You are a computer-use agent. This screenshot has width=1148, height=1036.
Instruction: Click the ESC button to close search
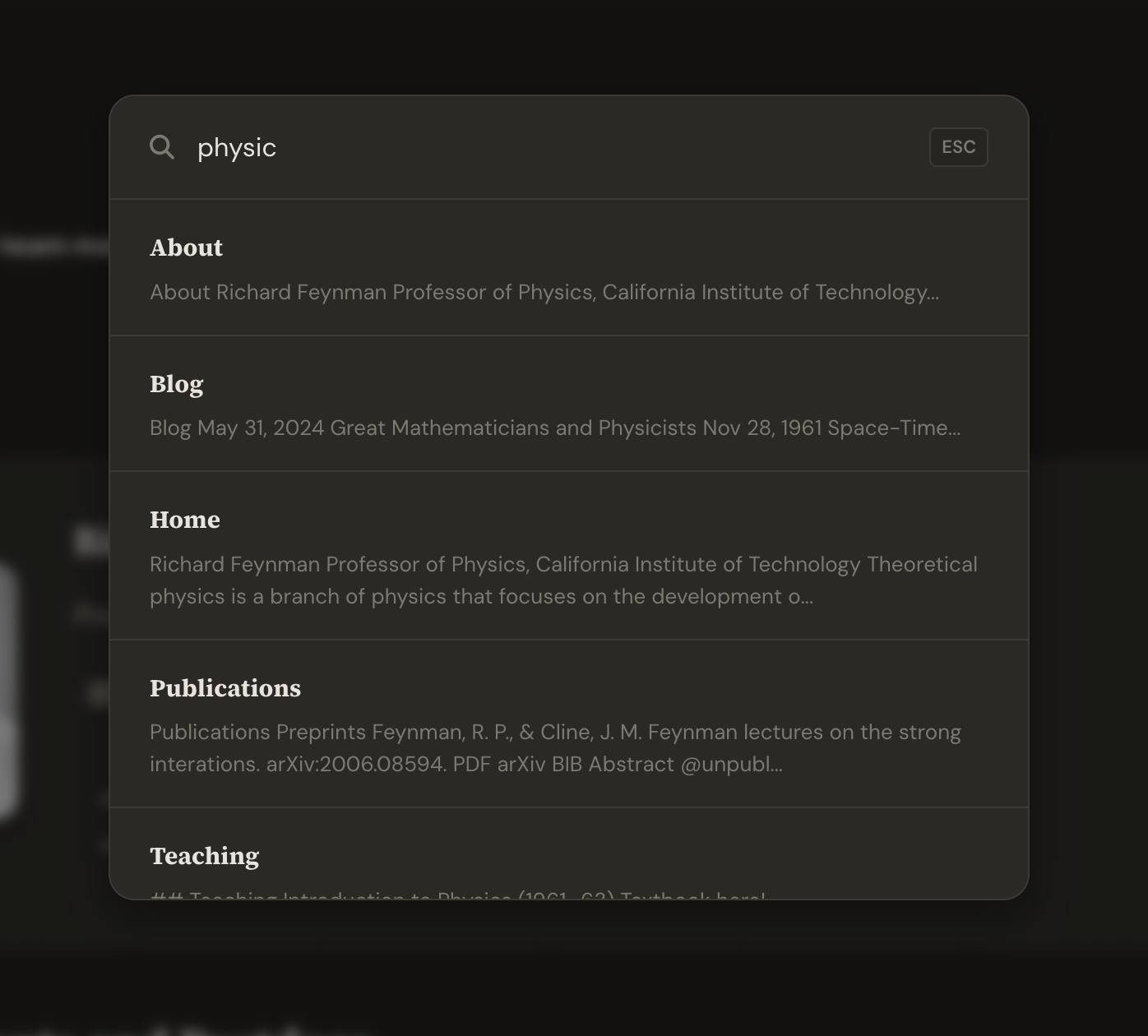(x=958, y=147)
